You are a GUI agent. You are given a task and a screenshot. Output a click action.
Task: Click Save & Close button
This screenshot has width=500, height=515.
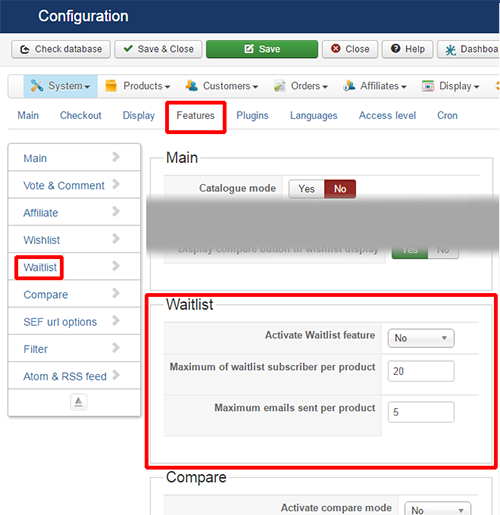tap(158, 49)
